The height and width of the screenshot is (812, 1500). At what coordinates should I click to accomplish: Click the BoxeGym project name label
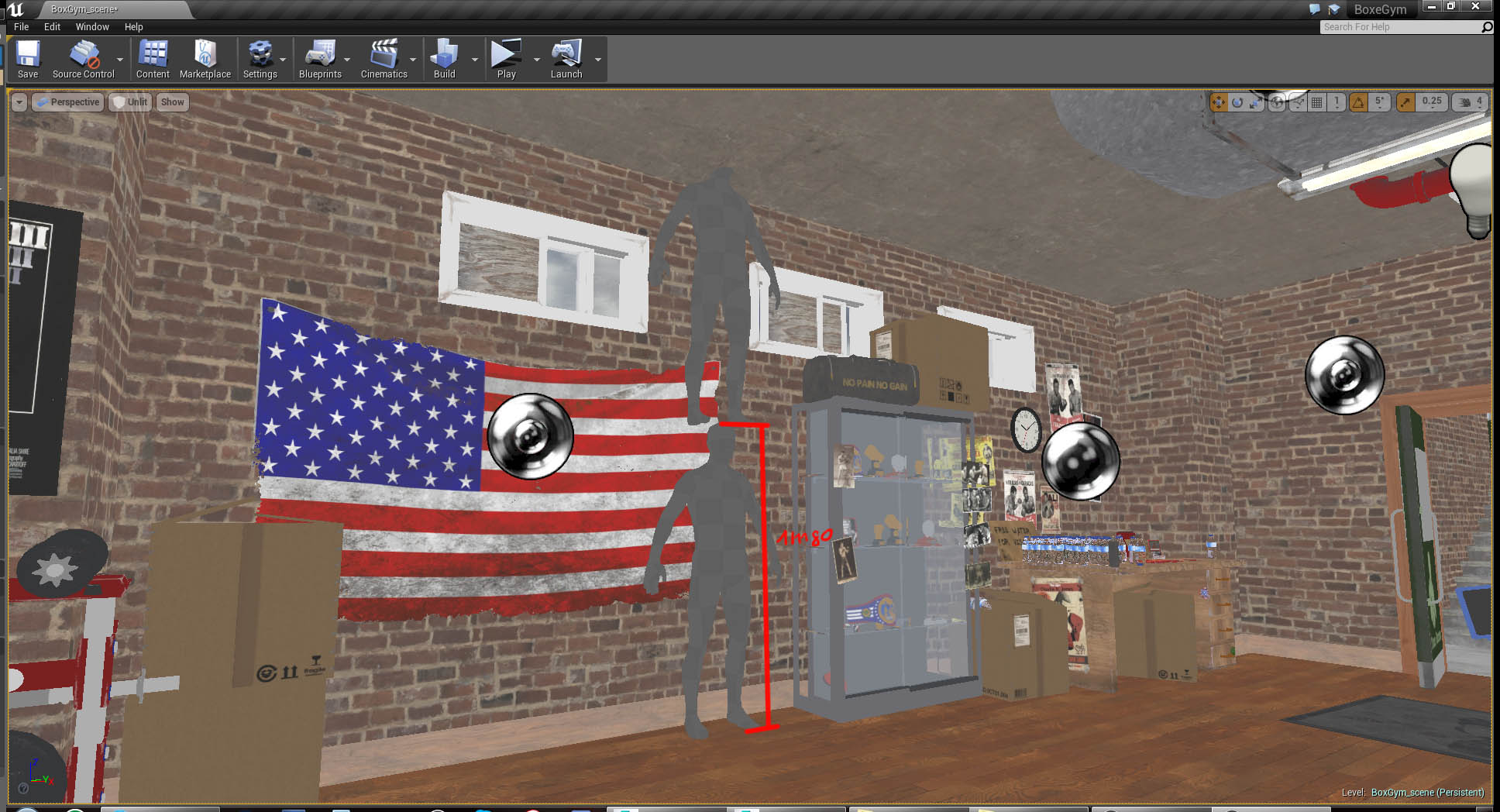tap(1380, 9)
